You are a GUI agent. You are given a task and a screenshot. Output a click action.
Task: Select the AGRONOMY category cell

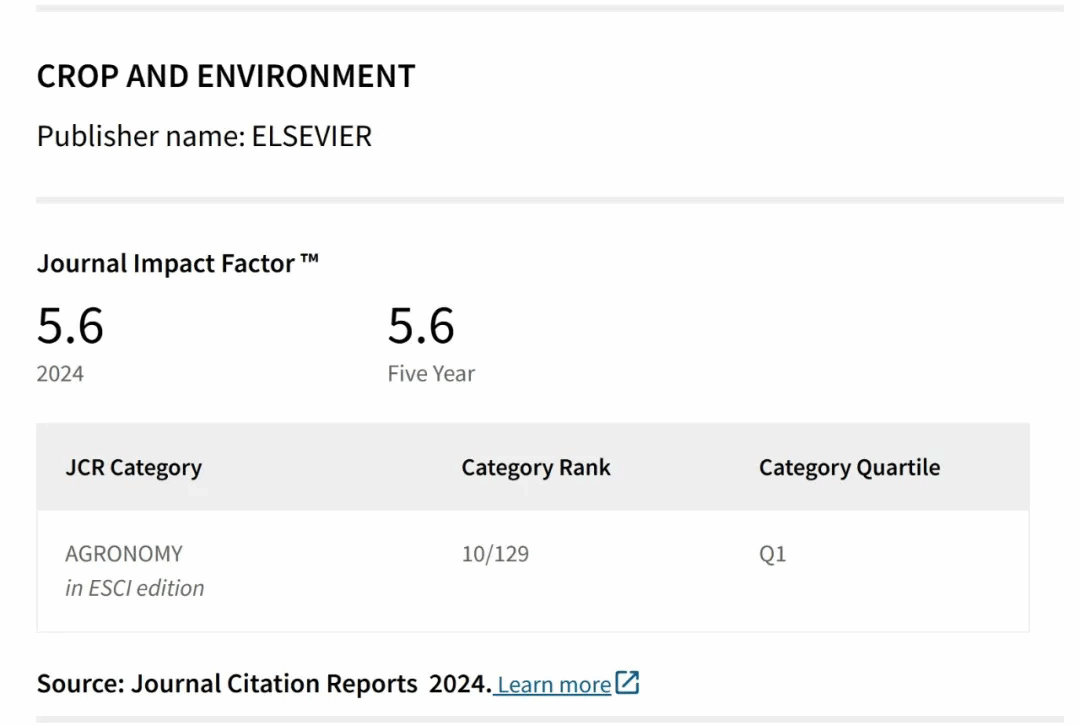(124, 553)
